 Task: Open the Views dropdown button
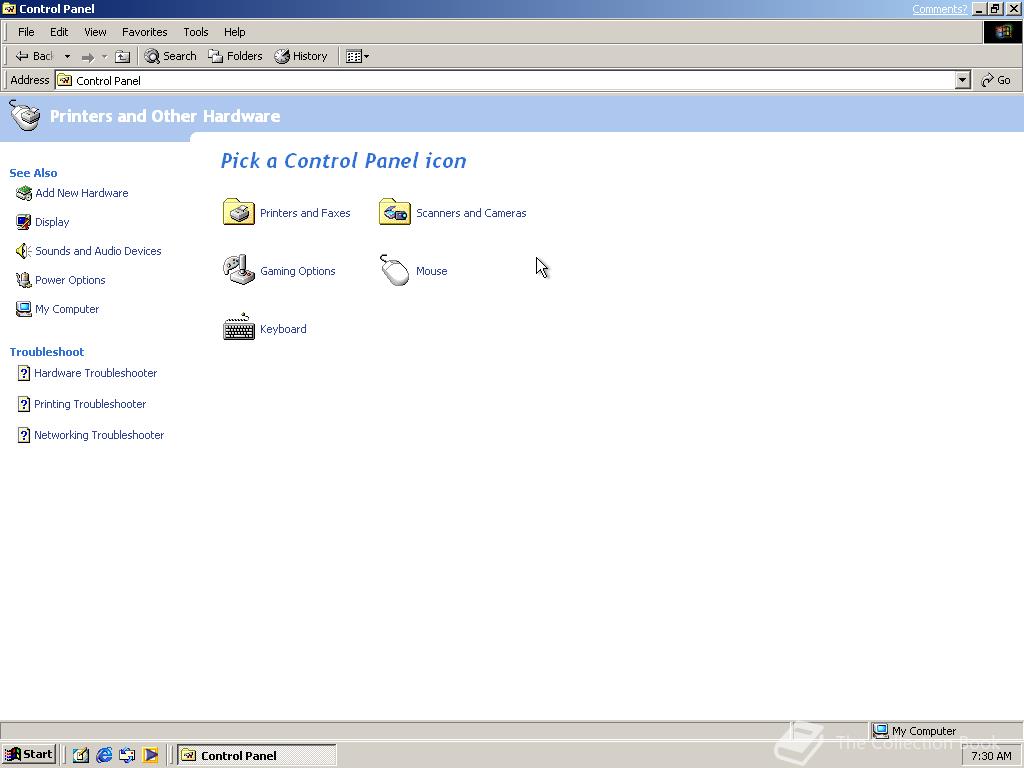tap(357, 57)
